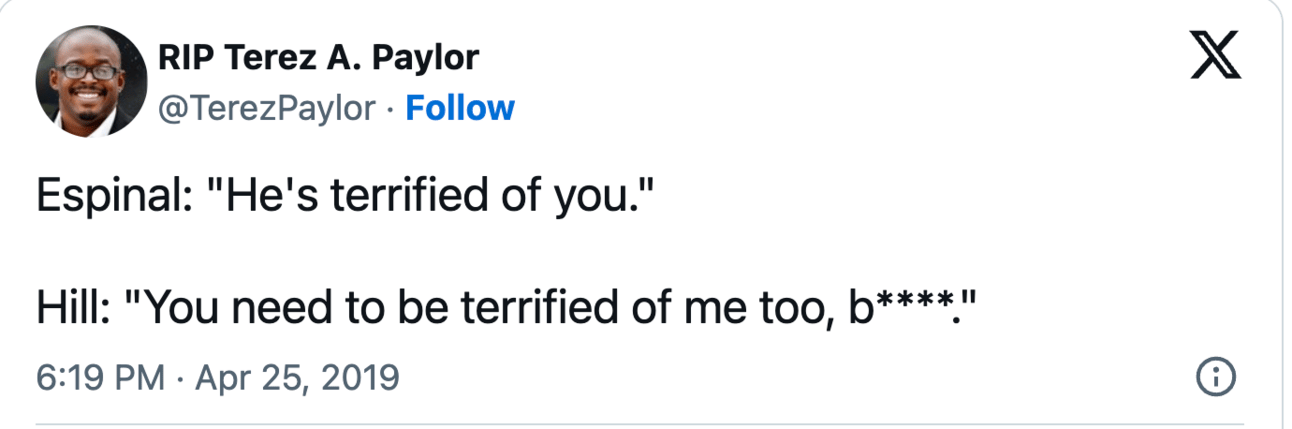Click empty header space right of Follow
Viewport: 1292px width, 429px height.
tap(800, 107)
